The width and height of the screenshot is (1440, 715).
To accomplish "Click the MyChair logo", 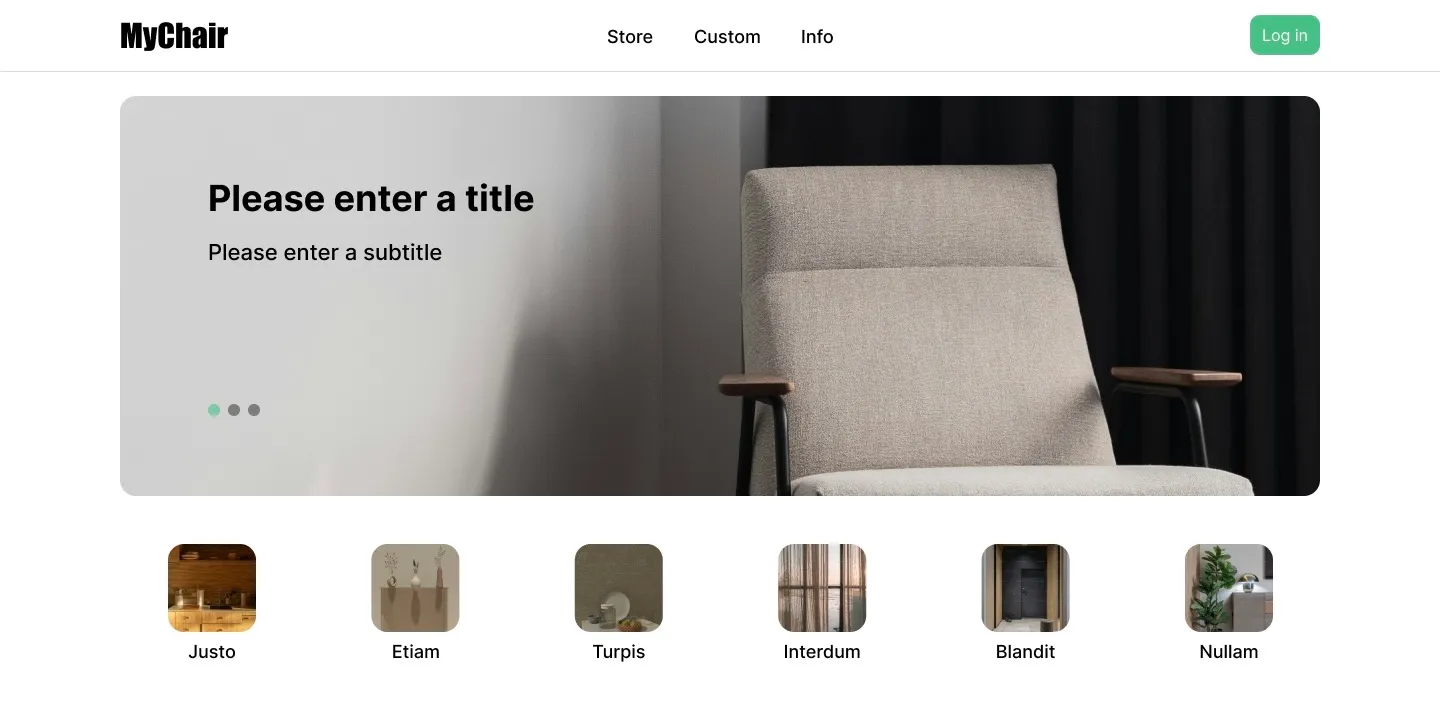I will click(174, 36).
